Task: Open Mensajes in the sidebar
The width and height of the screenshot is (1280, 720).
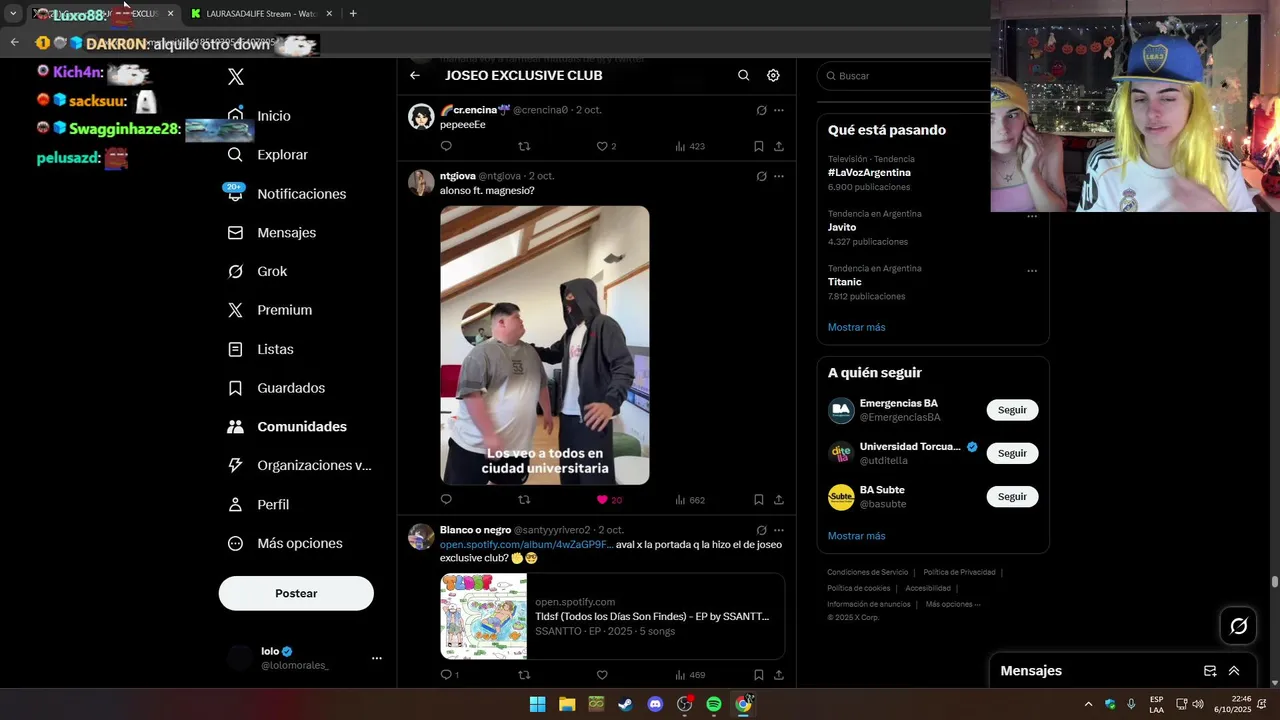Action: (272, 233)
